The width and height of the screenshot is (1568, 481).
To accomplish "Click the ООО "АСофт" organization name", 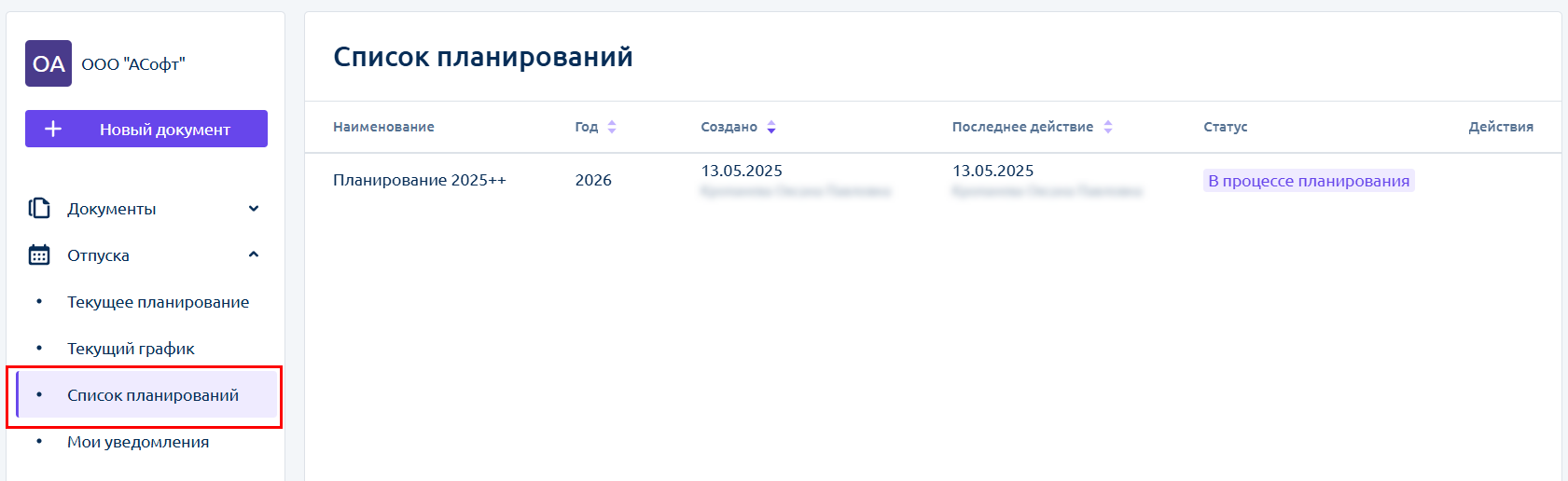I will (x=133, y=64).
